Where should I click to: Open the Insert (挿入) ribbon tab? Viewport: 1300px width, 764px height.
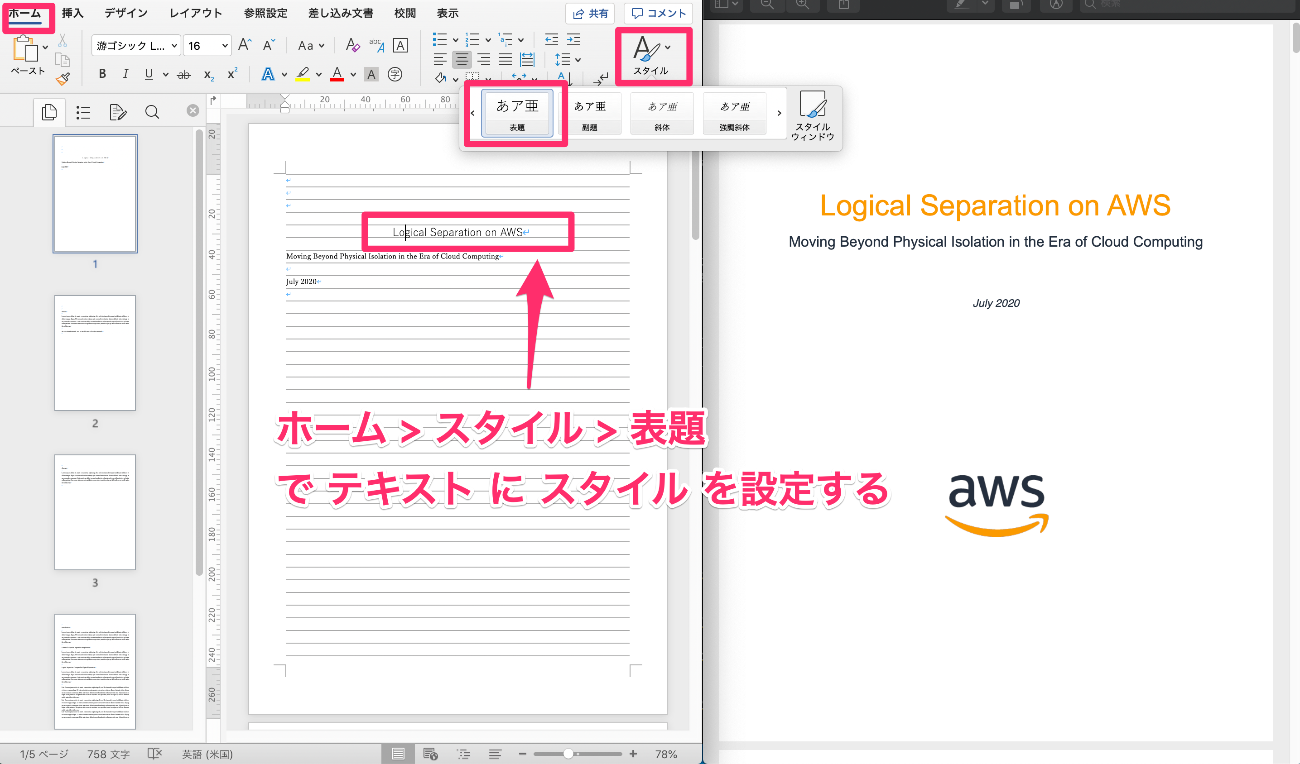73,13
